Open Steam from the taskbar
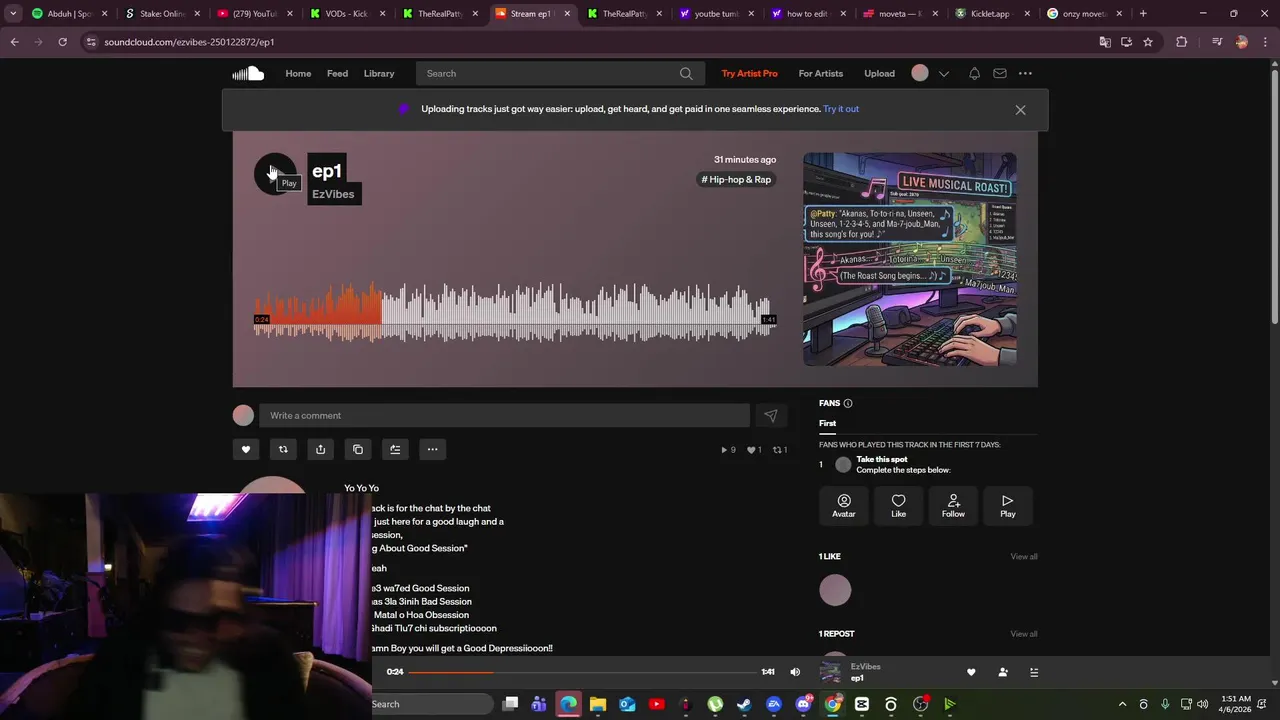The image size is (1280, 720). pyautogui.click(x=744, y=704)
